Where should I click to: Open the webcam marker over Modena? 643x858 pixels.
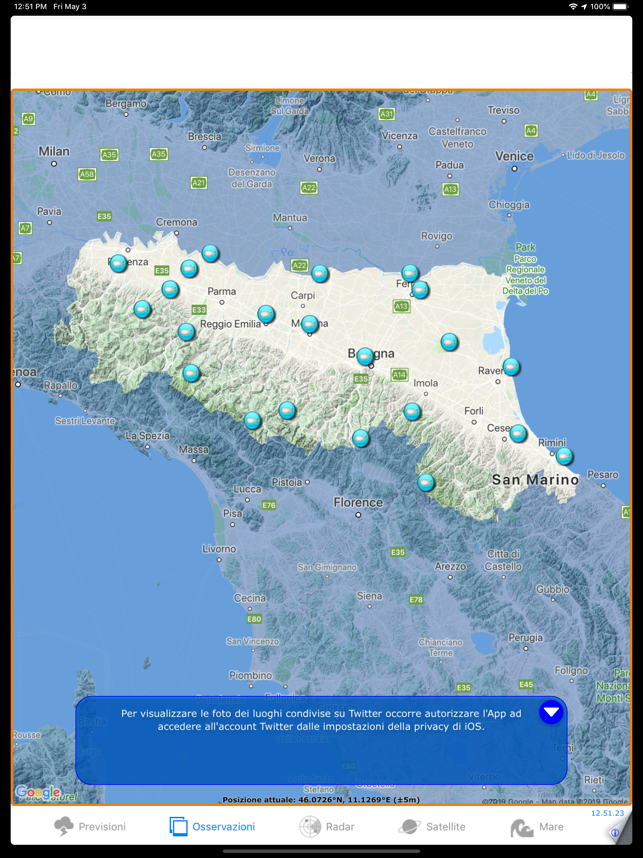(310, 324)
